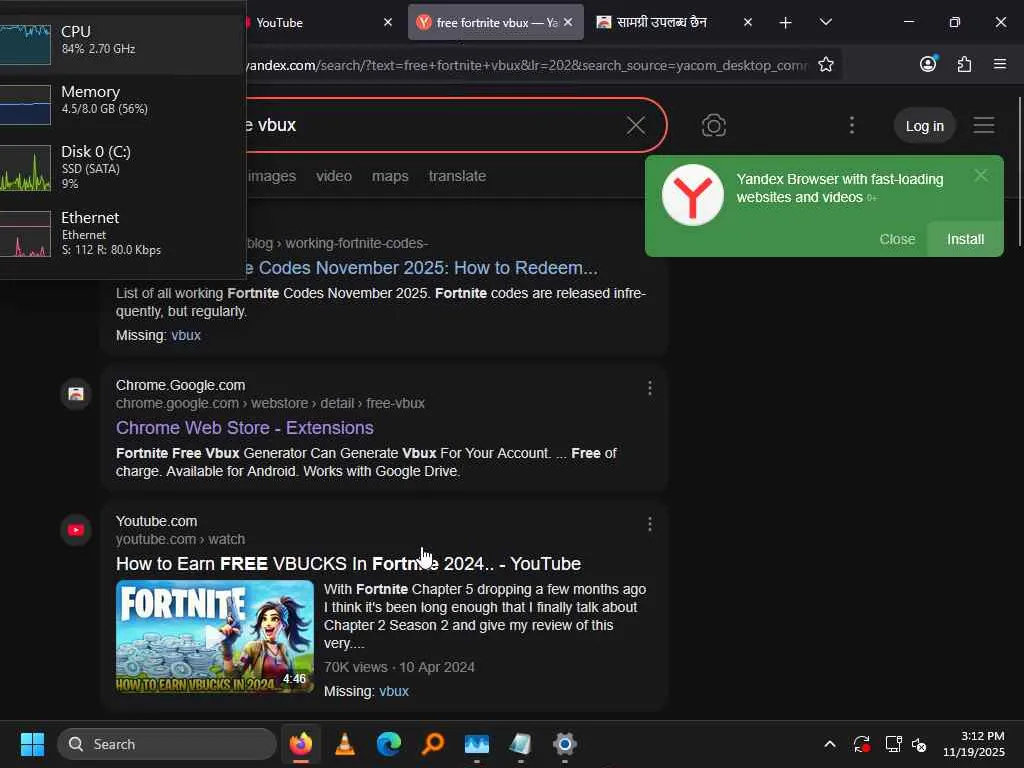The height and width of the screenshot is (768, 1024).
Task: Switch to the translate tab
Action: click(457, 176)
